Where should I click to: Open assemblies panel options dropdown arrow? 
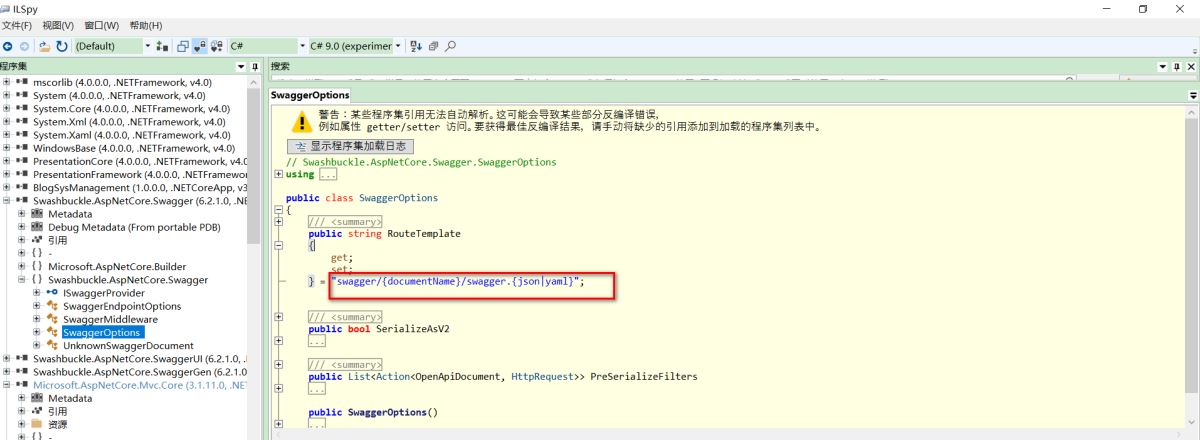[x=241, y=66]
